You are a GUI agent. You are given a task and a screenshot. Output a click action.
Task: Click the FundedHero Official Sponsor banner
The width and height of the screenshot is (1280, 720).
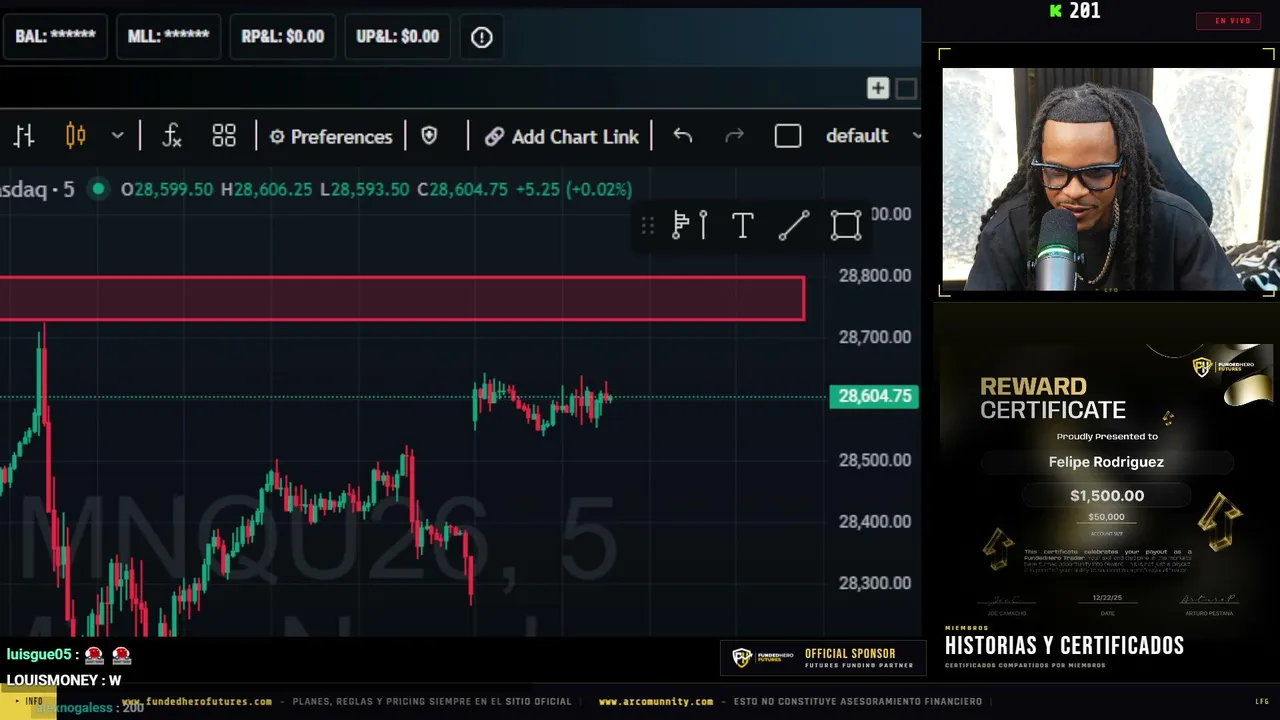coord(822,658)
